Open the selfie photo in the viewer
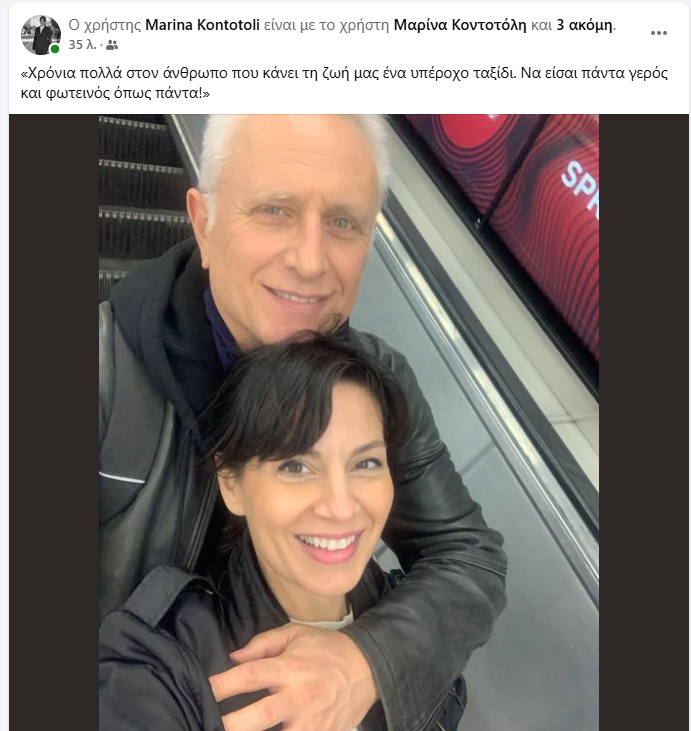Image resolution: width=691 pixels, height=731 pixels. 349,422
